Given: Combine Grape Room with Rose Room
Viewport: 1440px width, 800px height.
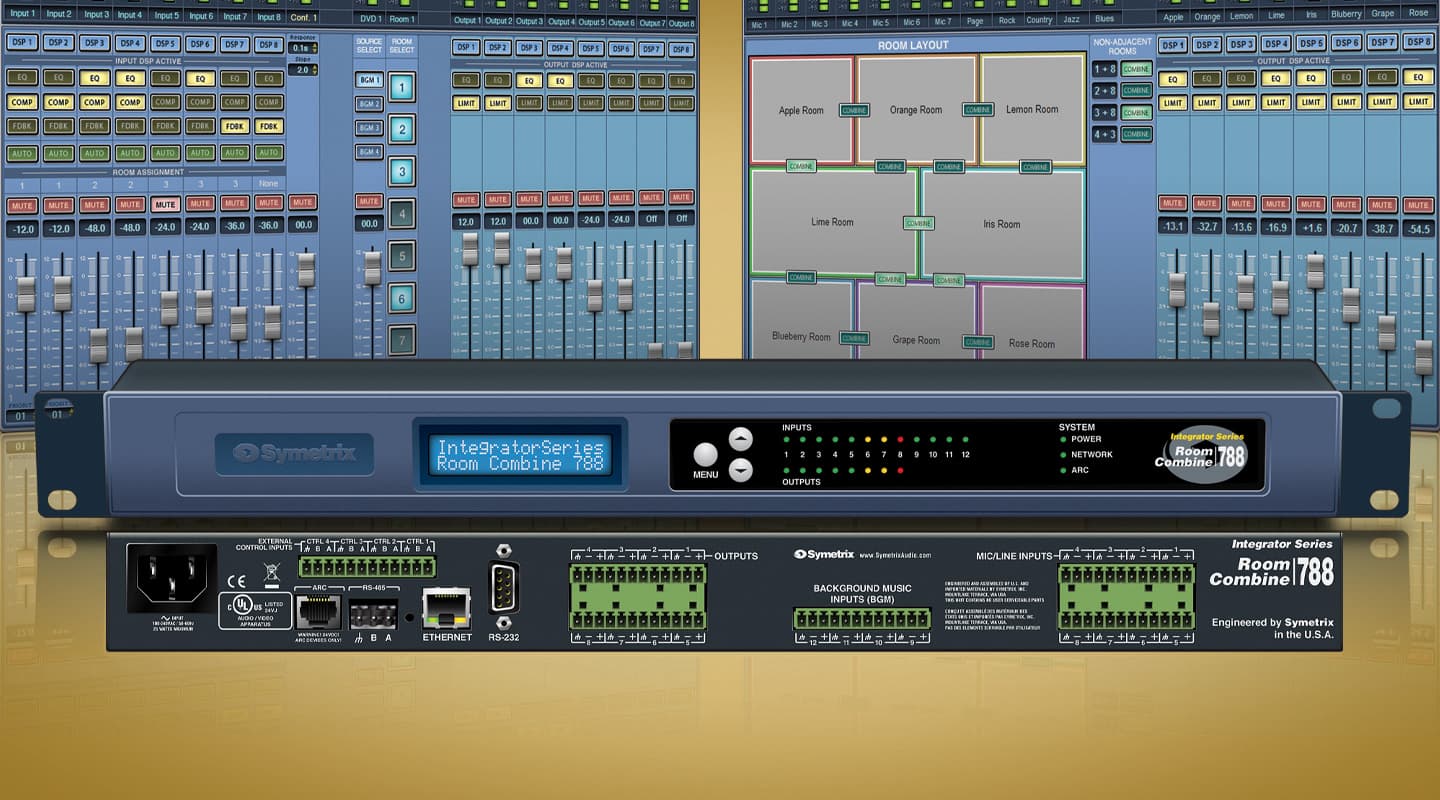Looking at the screenshot, I should tap(977, 342).
